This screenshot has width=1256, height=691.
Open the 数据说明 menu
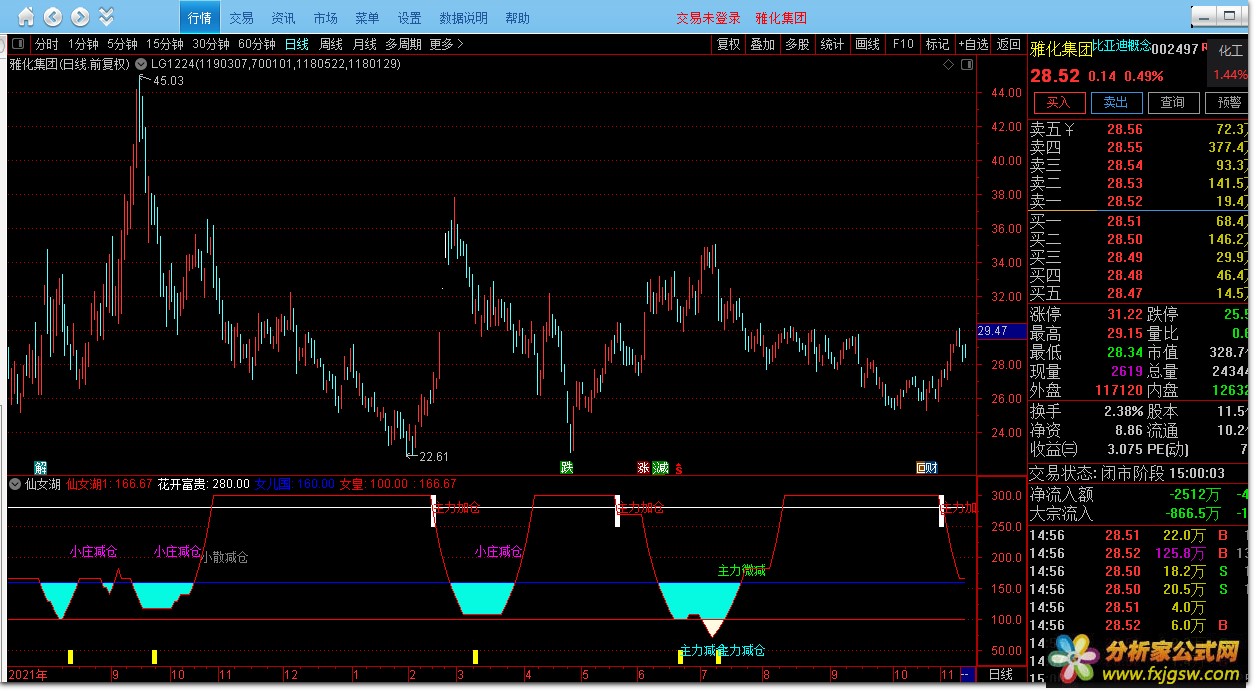tap(464, 18)
